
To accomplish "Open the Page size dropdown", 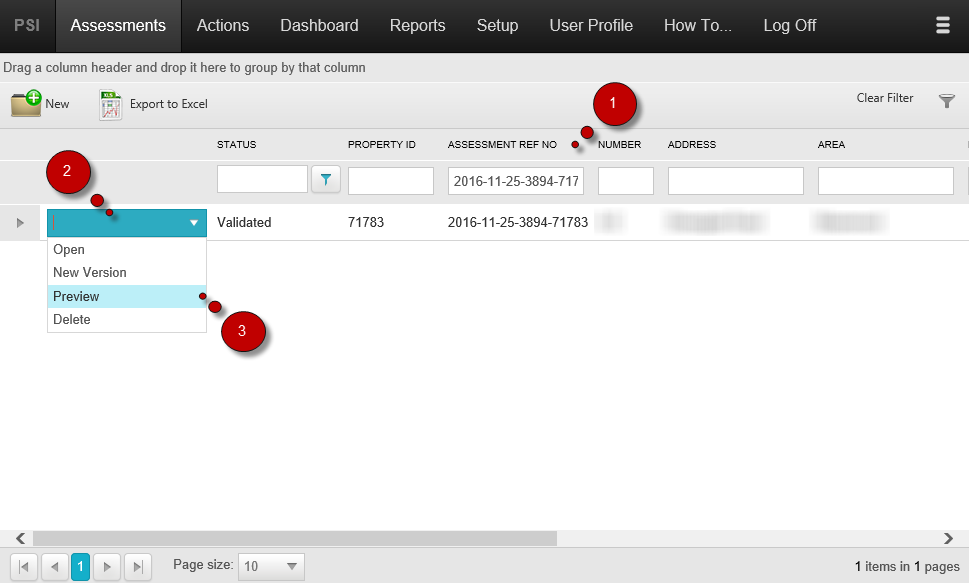I will (271, 566).
